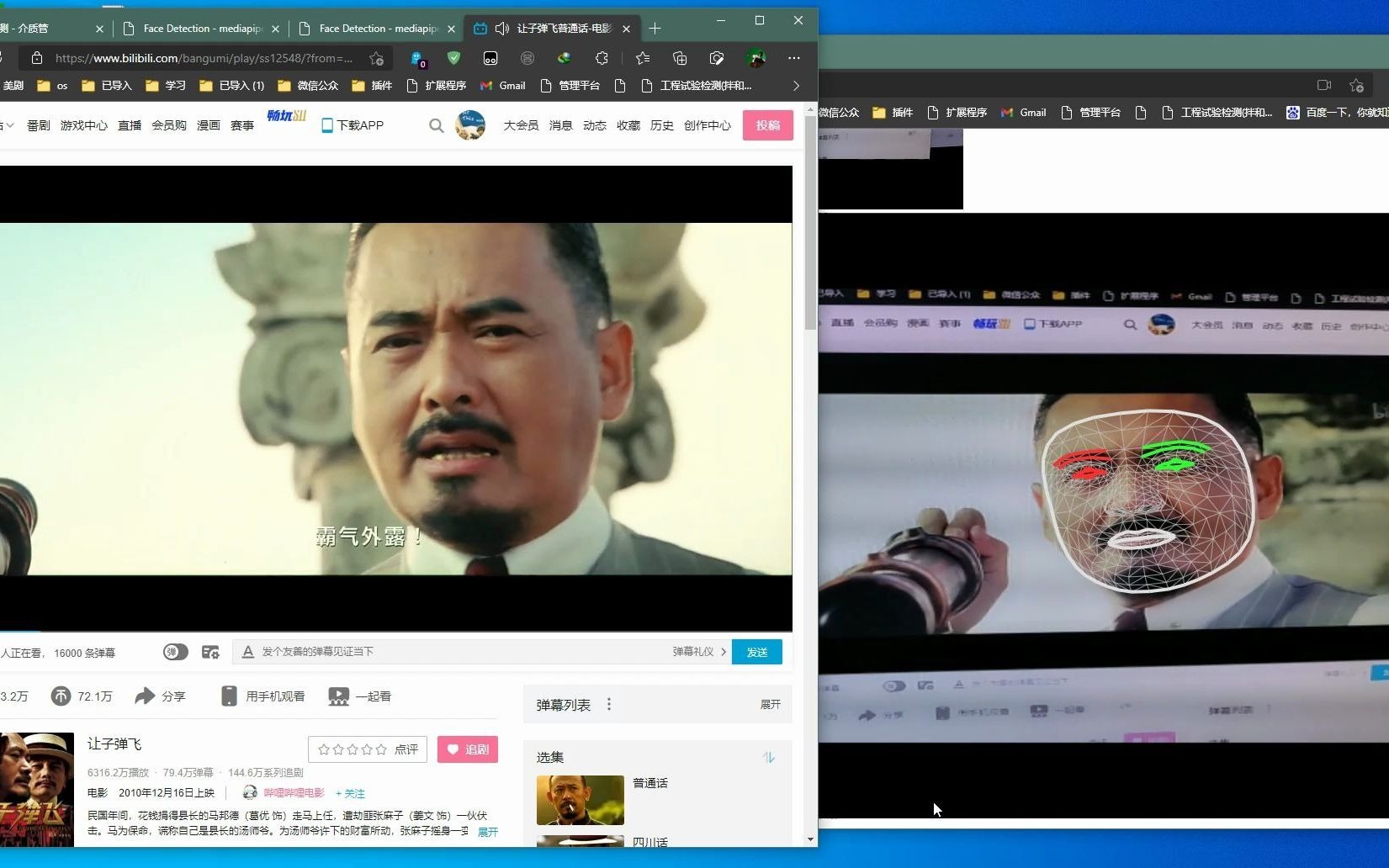Image resolution: width=1389 pixels, height=868 pixels.
Task: Click 一起看 watch together icon
Action: point(338,696)
